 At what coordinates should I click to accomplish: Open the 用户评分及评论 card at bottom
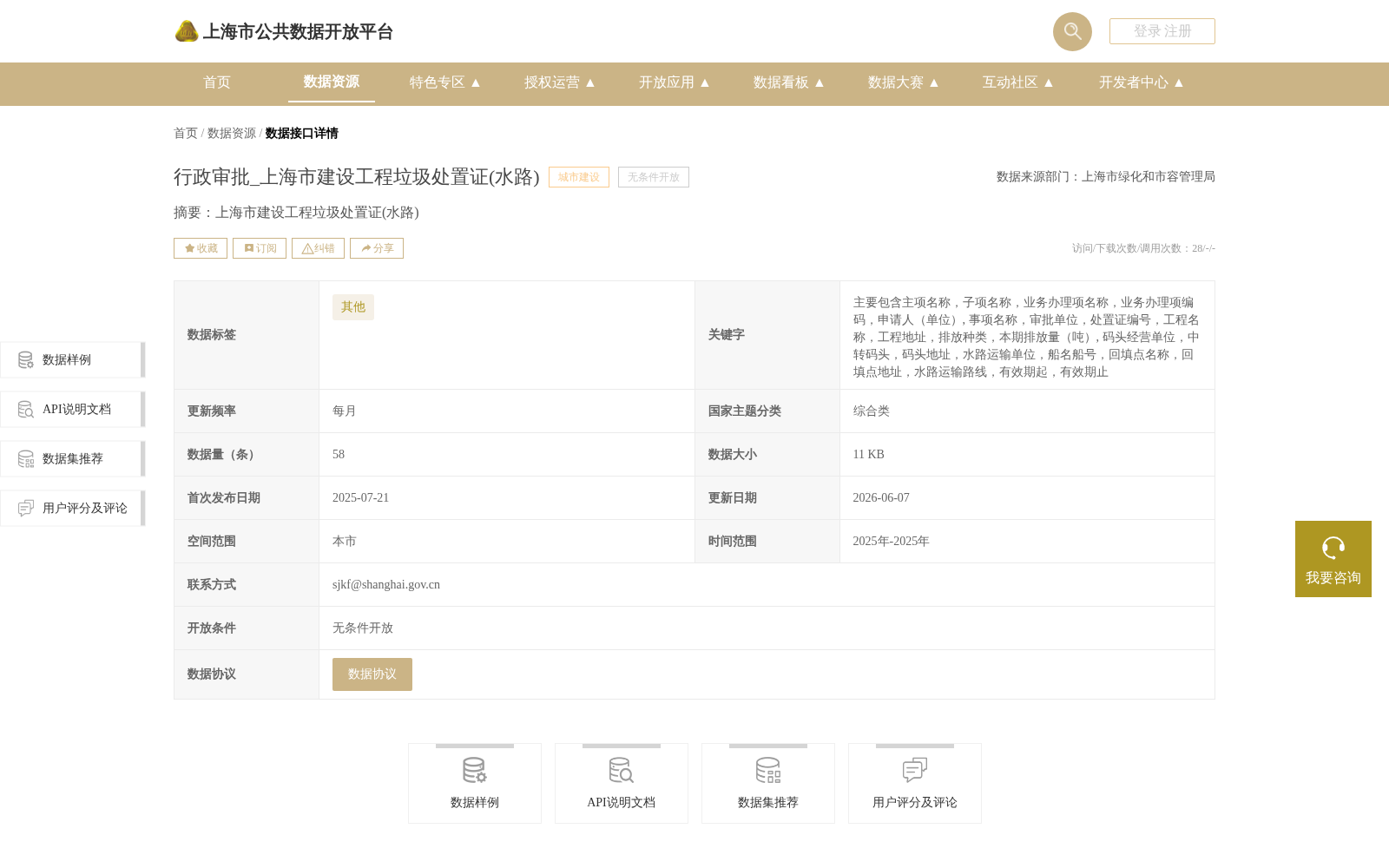tap(915, 783)
